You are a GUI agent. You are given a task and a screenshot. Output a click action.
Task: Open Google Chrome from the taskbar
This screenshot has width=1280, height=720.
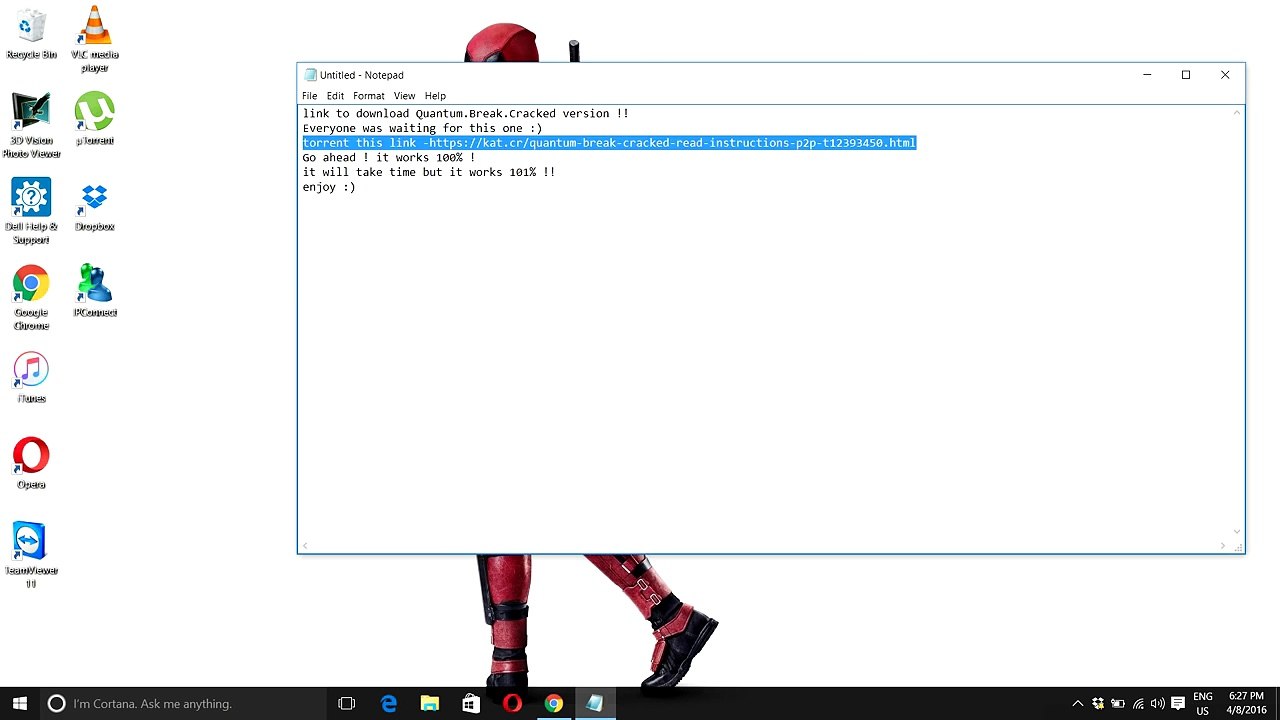point(553,704)
